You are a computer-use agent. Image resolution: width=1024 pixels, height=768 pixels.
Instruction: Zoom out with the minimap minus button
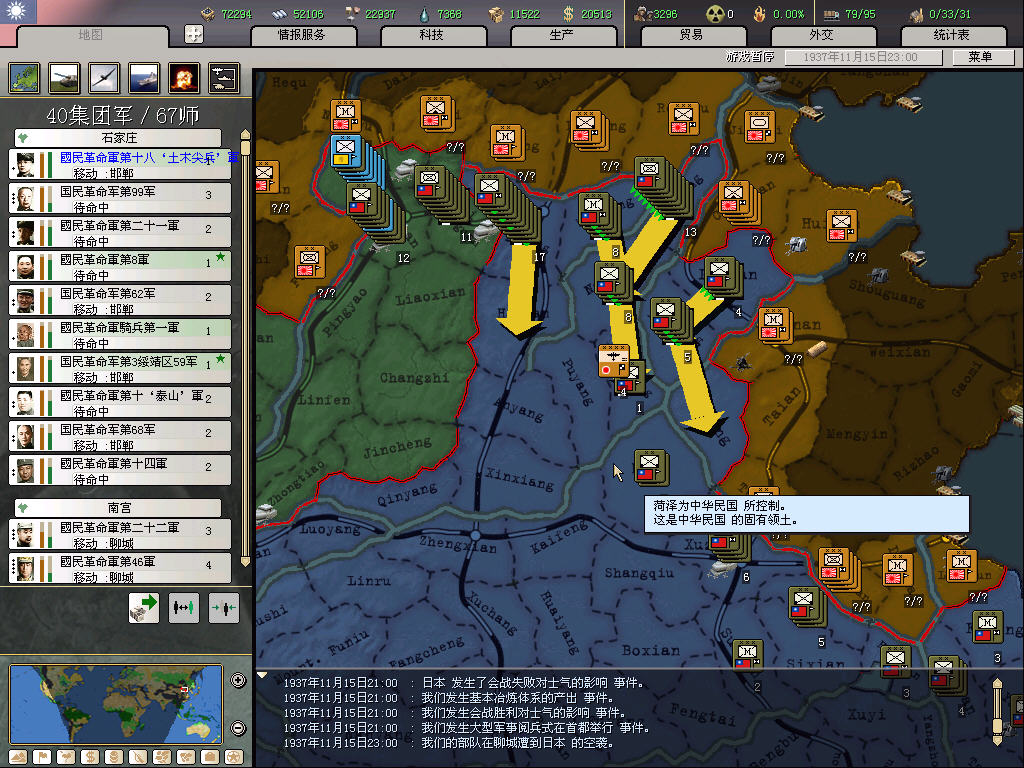238,728
